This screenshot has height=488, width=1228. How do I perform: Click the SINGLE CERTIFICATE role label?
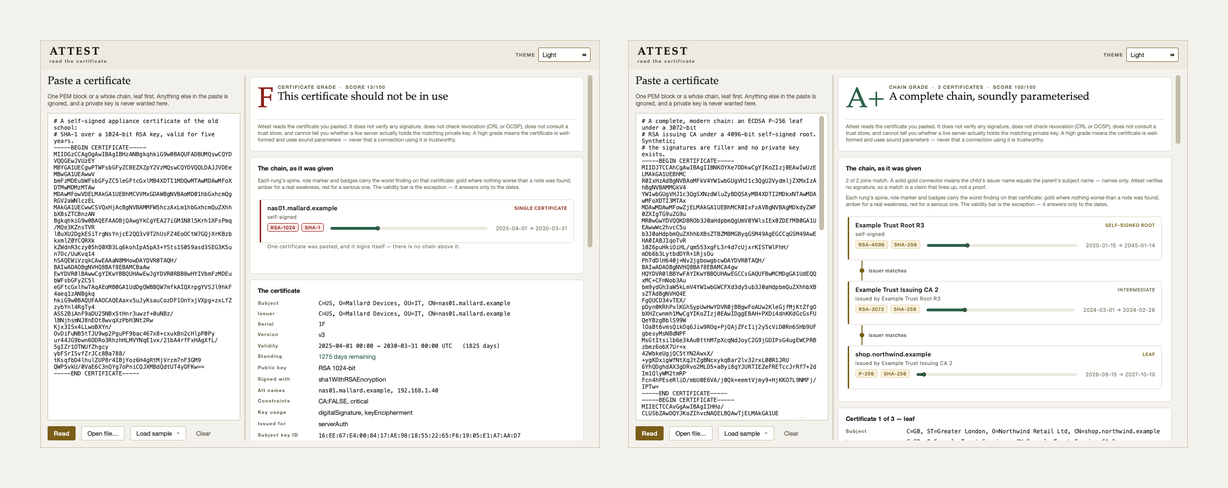click(541, 208)
